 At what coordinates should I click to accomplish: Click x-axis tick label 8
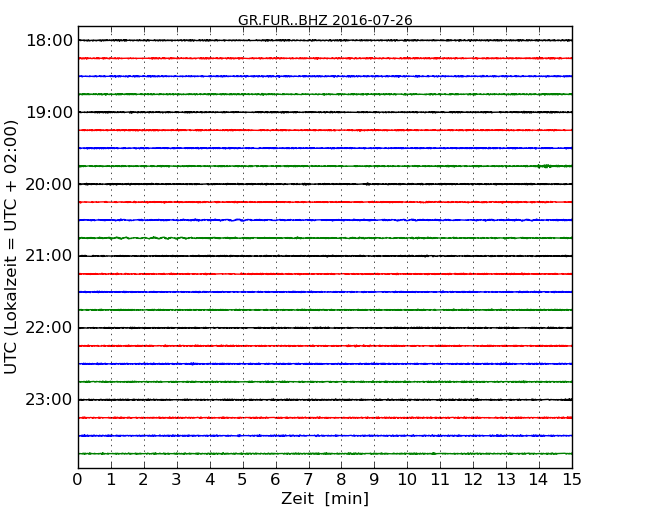[341, 480]
